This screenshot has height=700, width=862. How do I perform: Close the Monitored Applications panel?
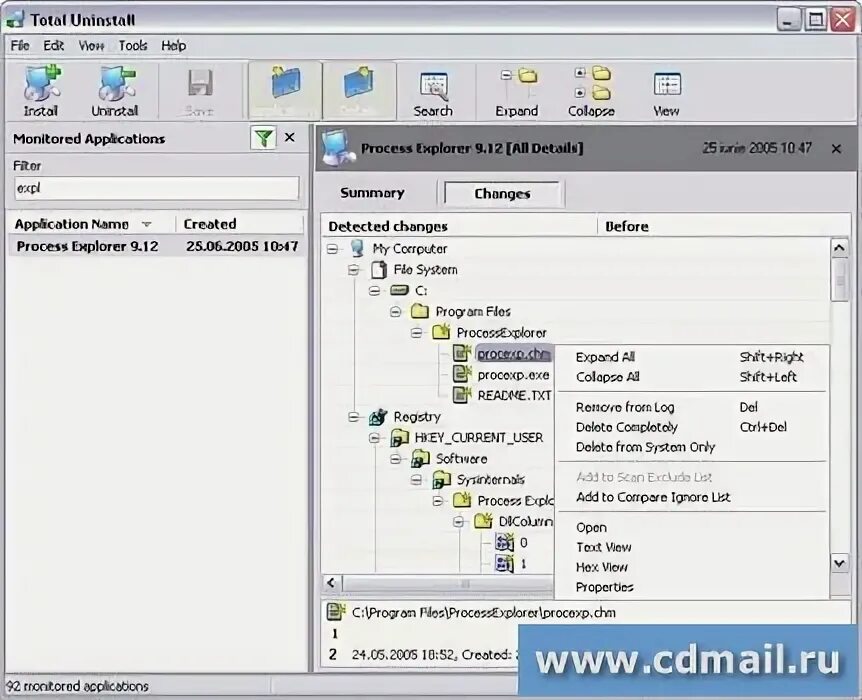(290, 137)
